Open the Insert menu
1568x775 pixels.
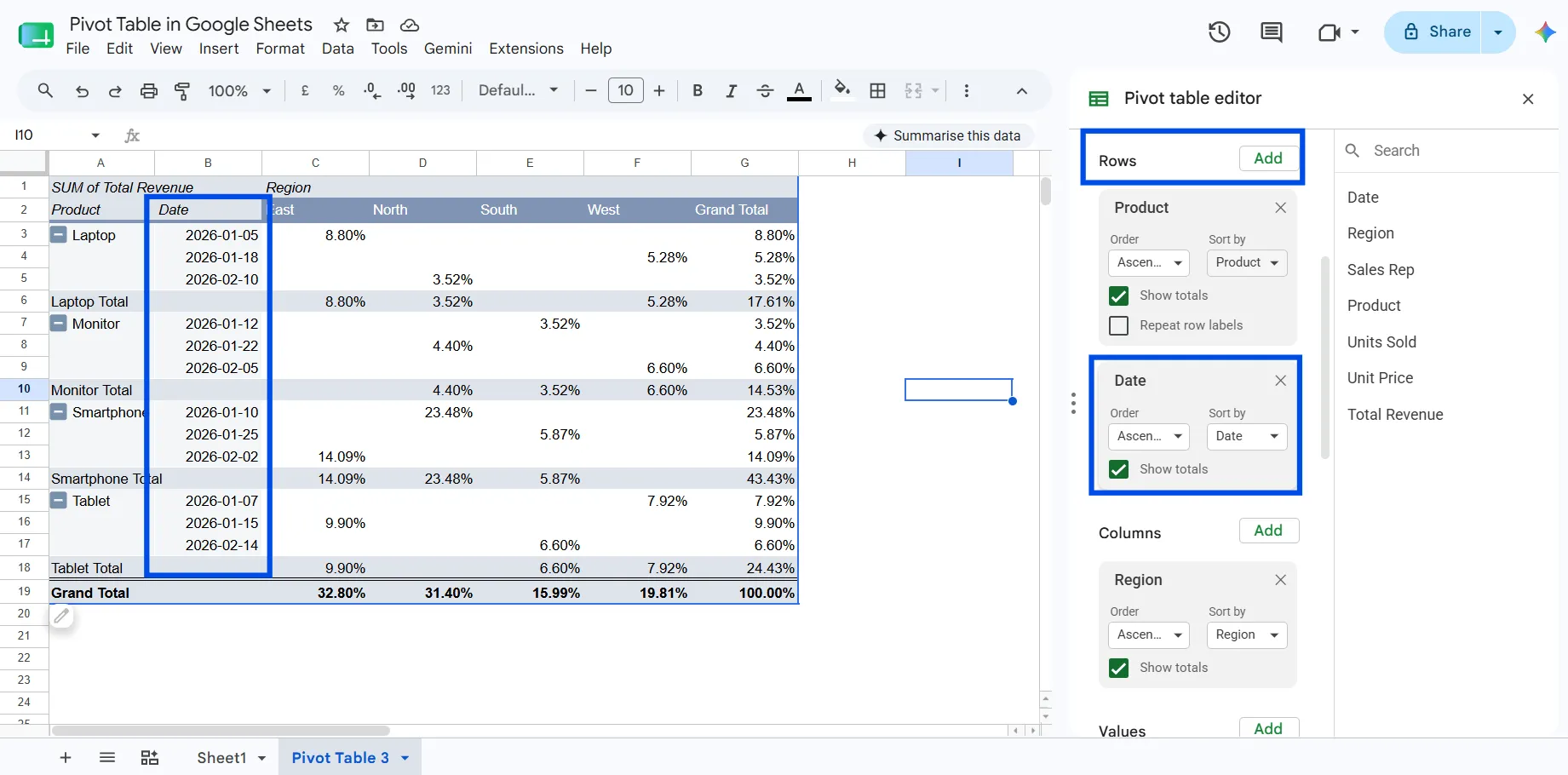click(x=219, y=49)
